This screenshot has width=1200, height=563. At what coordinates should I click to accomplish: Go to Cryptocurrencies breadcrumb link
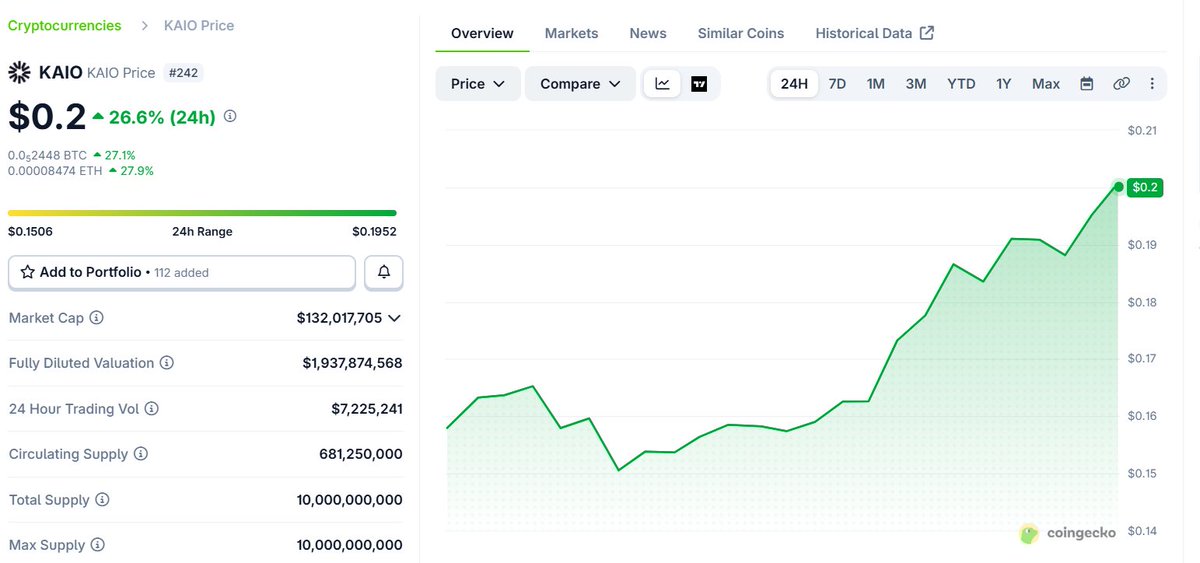[x=65, y=25]
